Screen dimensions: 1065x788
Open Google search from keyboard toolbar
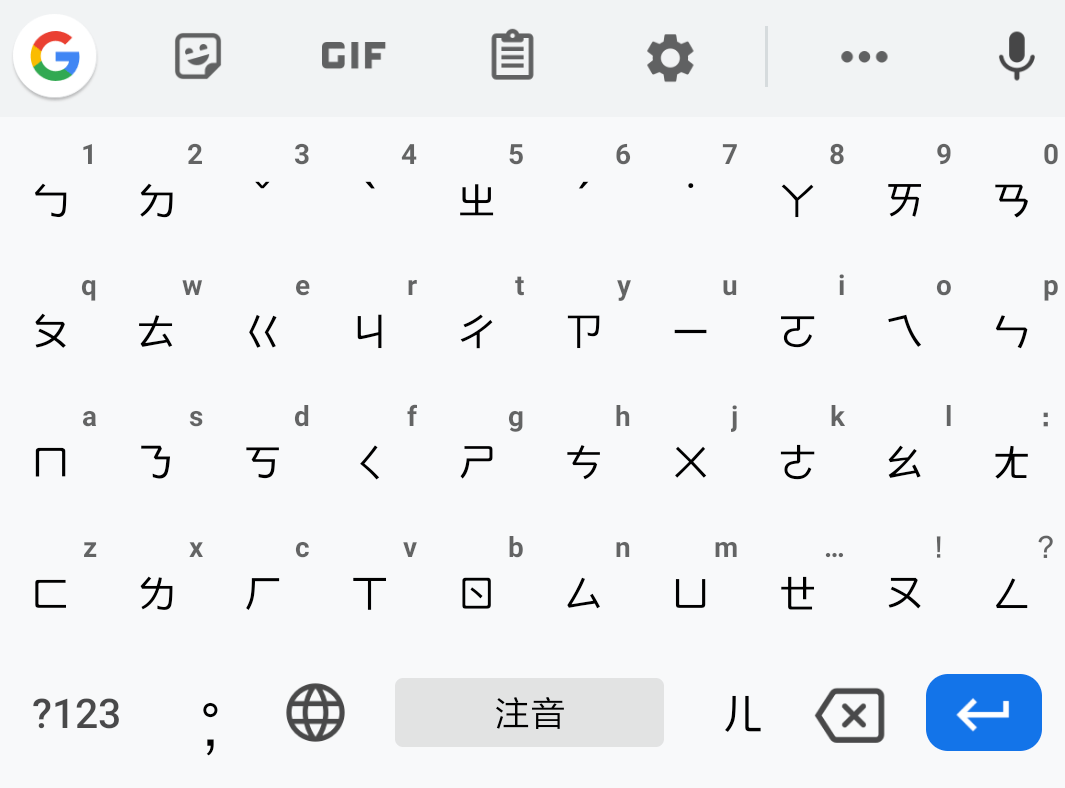click(x=54, y=56)
